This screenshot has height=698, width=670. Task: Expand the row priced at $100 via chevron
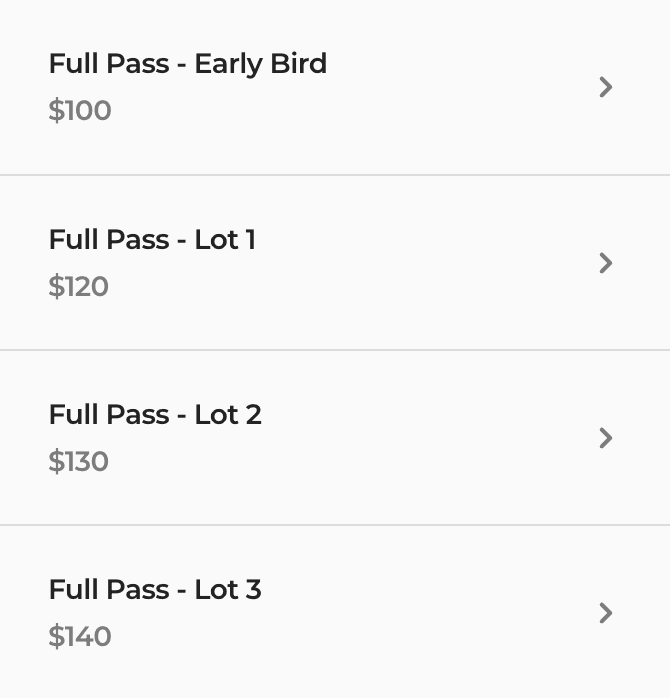pos(606,87)
